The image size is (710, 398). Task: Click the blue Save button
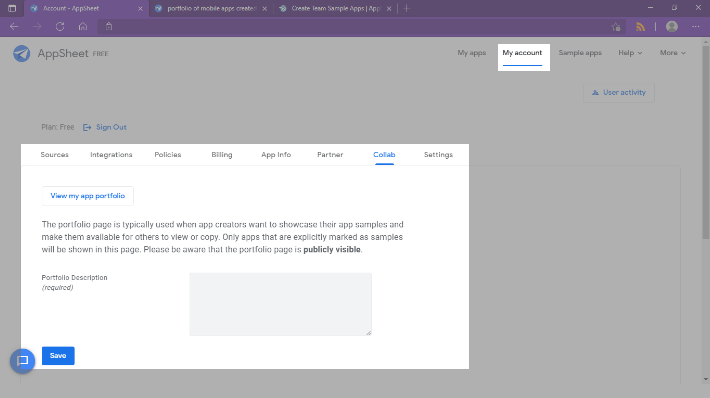[58, 356]
